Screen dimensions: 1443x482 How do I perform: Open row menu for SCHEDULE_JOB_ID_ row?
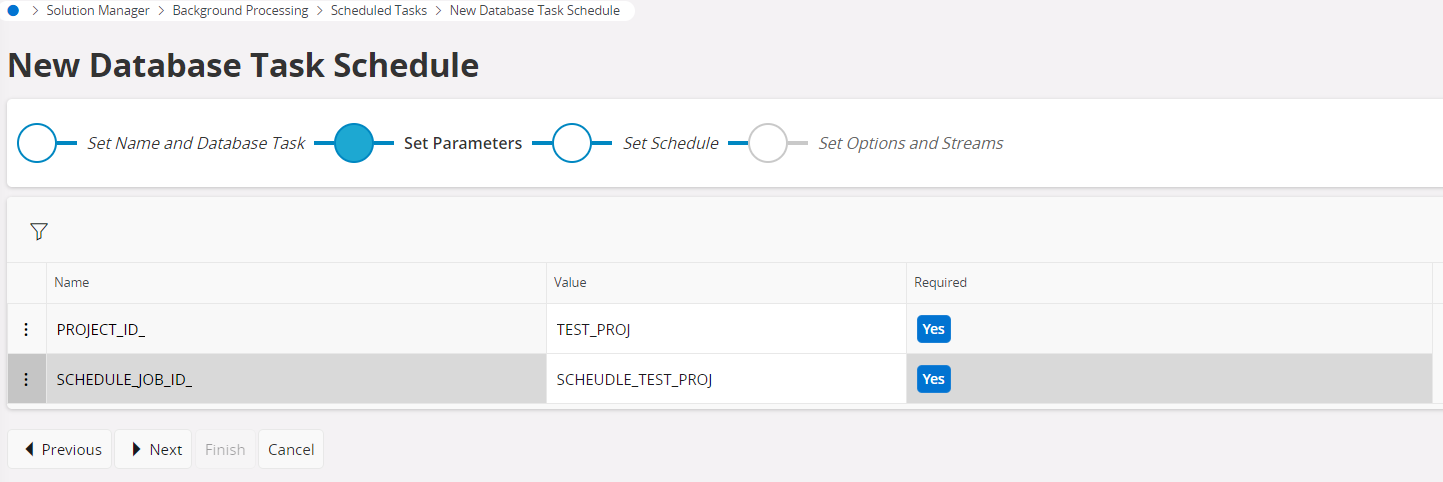click(x=26, y=379)
